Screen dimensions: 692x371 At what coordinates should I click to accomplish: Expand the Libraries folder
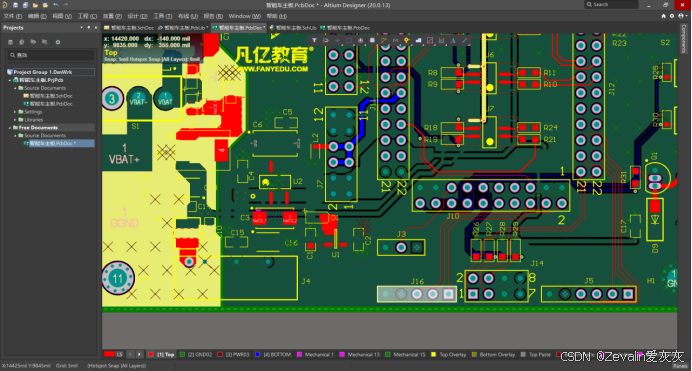pyautogui.click(x=15, y=120)
